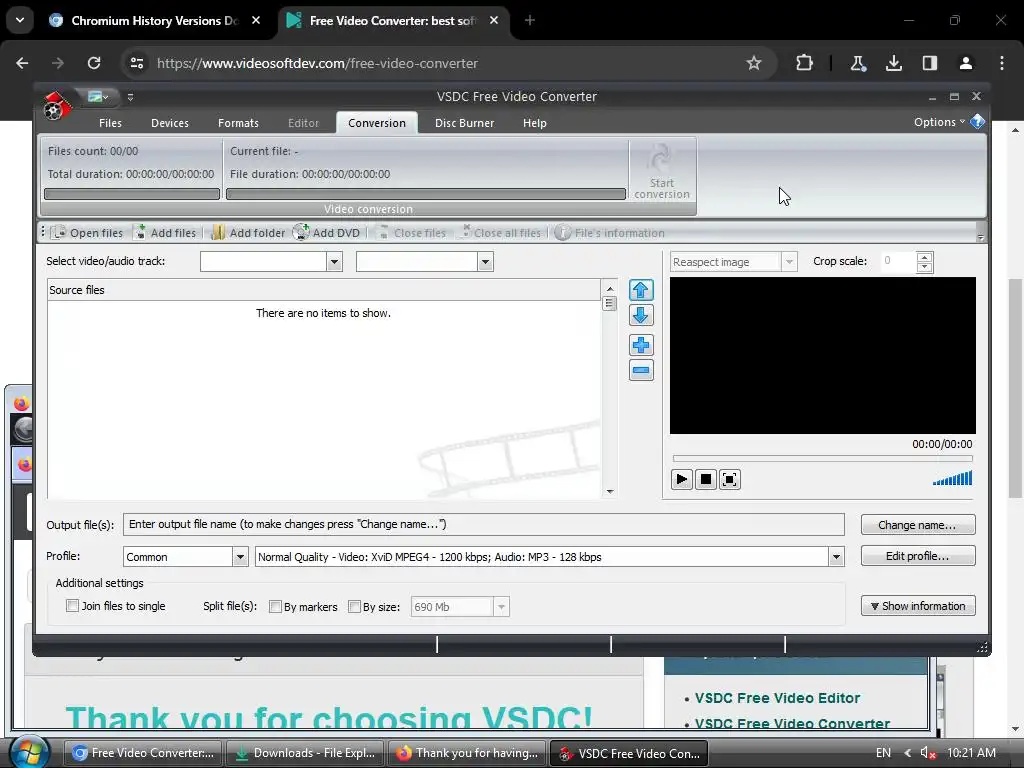Increase the Crop scale value
The width and height of the screenshot is (1024, 768).
pos(923,257)
